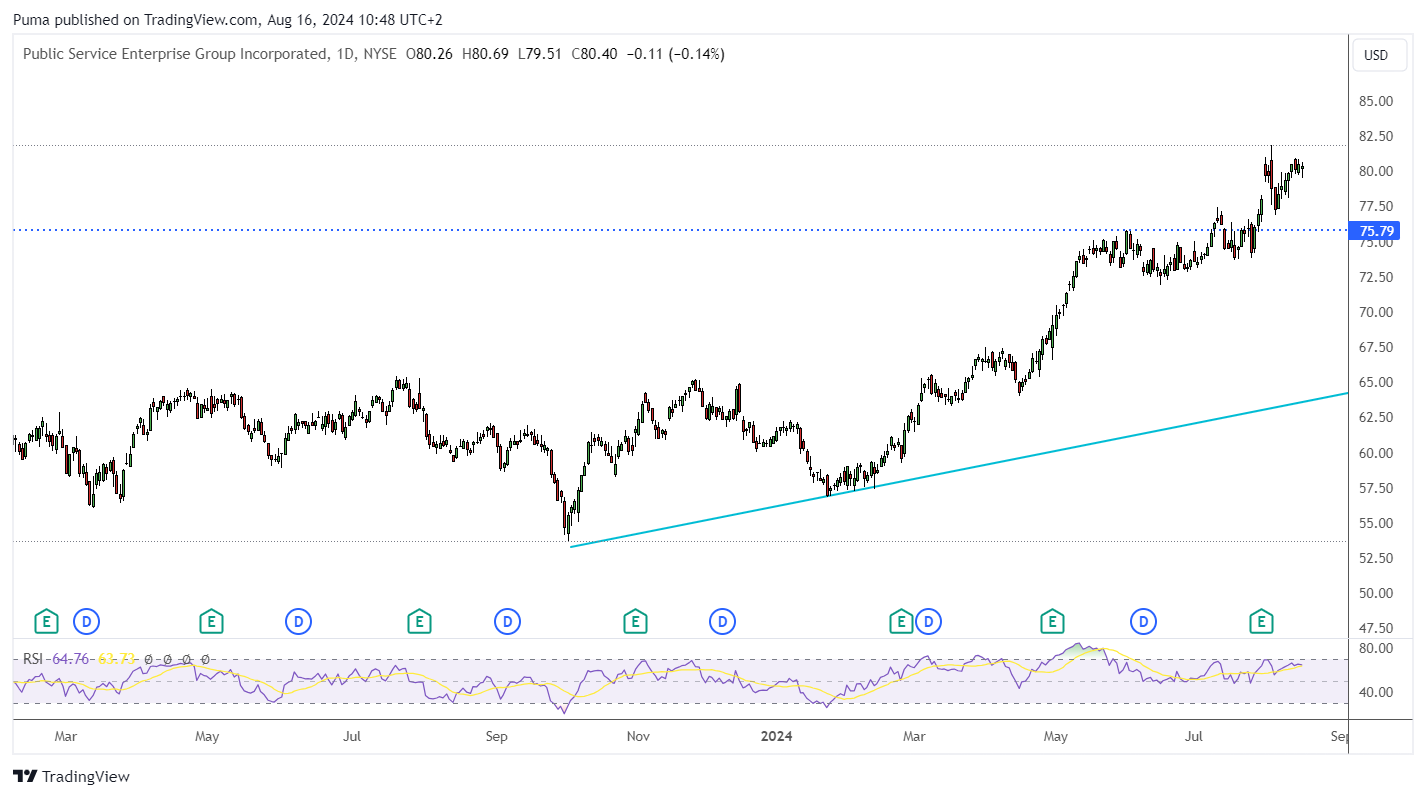
Task: Click the 2024 label on the time axis
Action: point(776,737)
